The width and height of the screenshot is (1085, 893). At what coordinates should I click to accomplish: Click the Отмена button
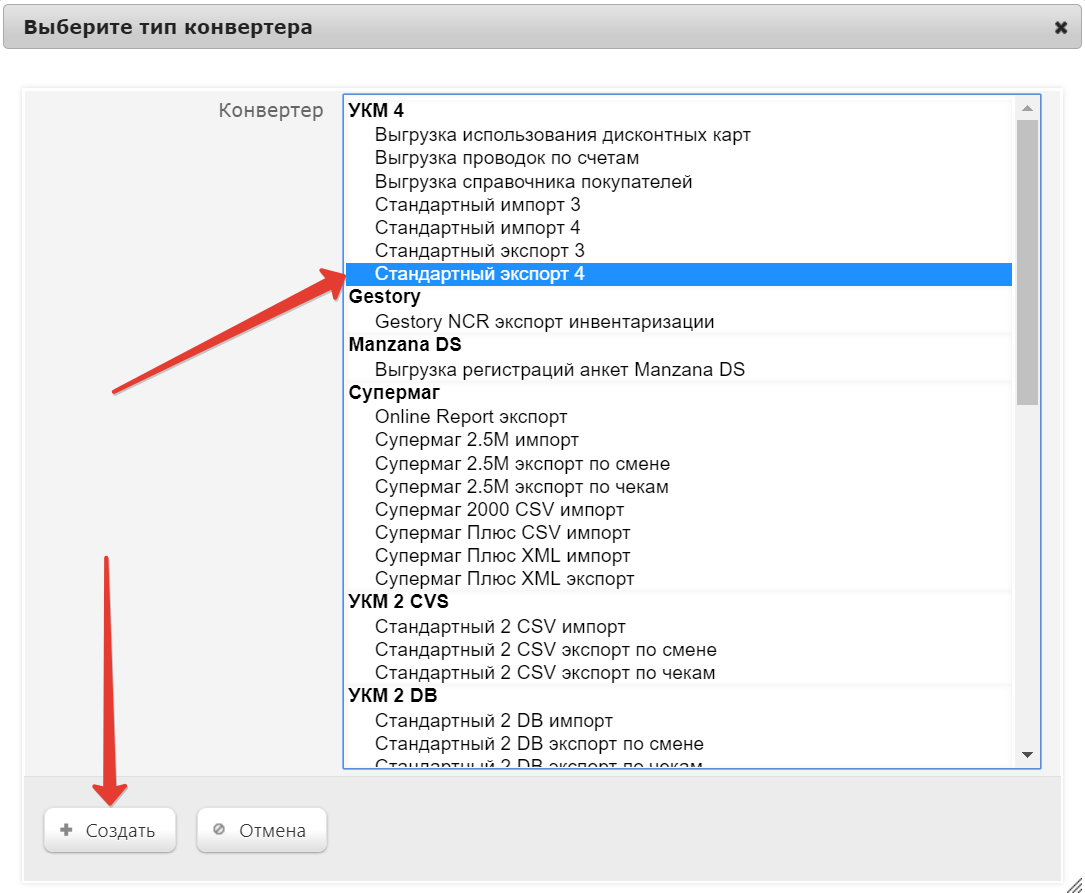(262, 830)
